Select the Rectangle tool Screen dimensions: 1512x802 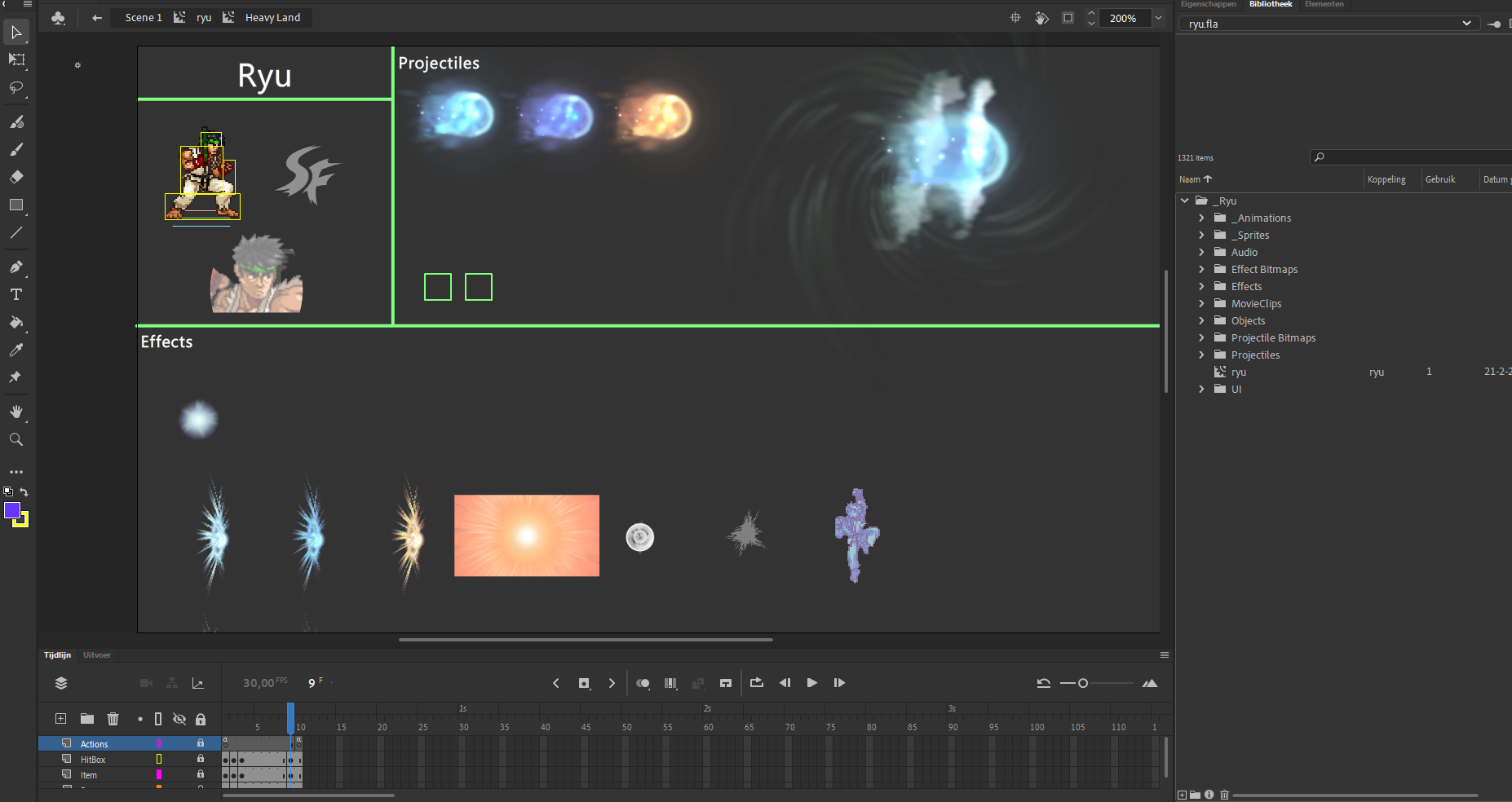[16, 205]
